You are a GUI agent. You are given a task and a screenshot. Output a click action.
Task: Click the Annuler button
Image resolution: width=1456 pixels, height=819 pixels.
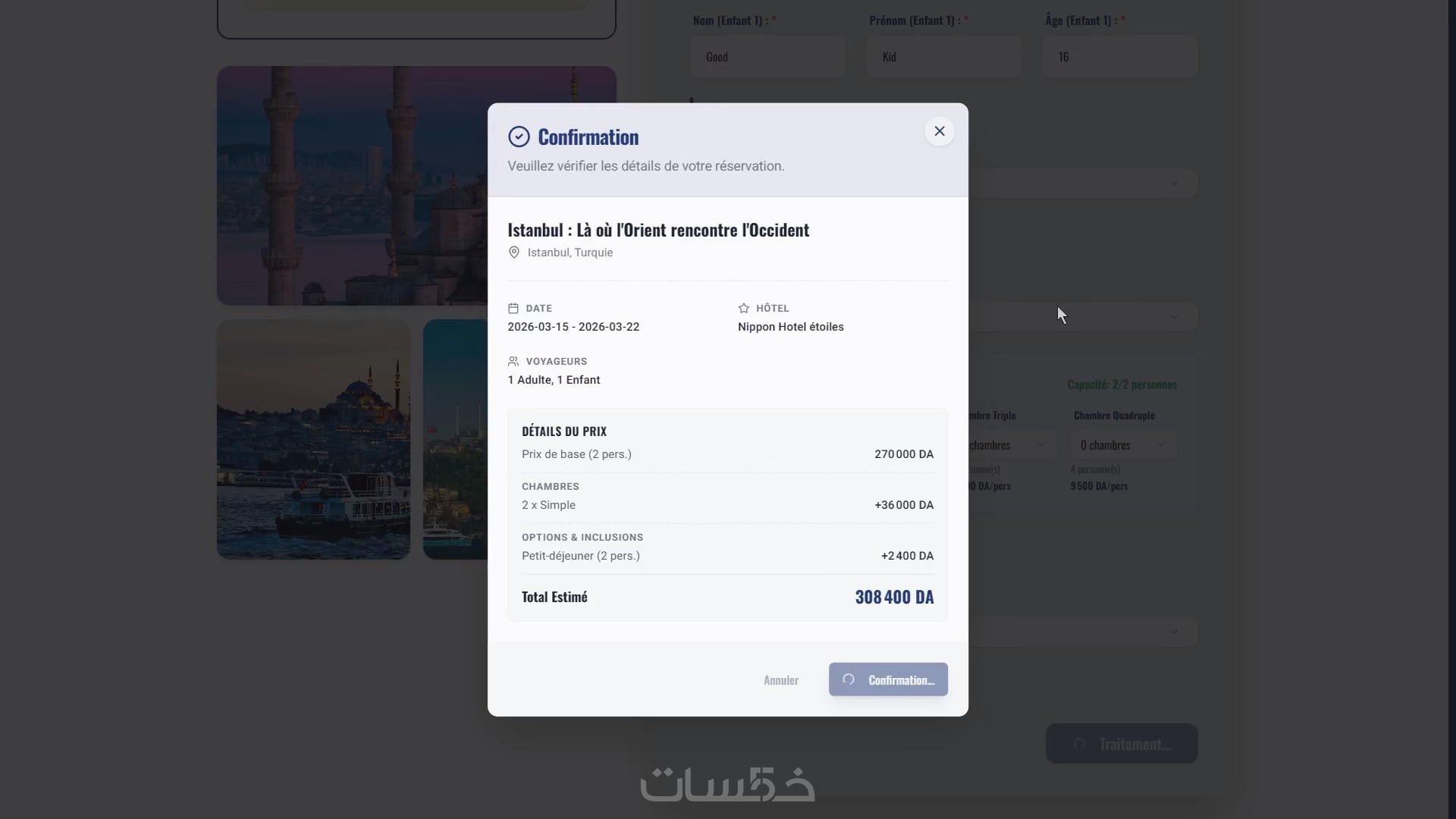coord(780,680)
